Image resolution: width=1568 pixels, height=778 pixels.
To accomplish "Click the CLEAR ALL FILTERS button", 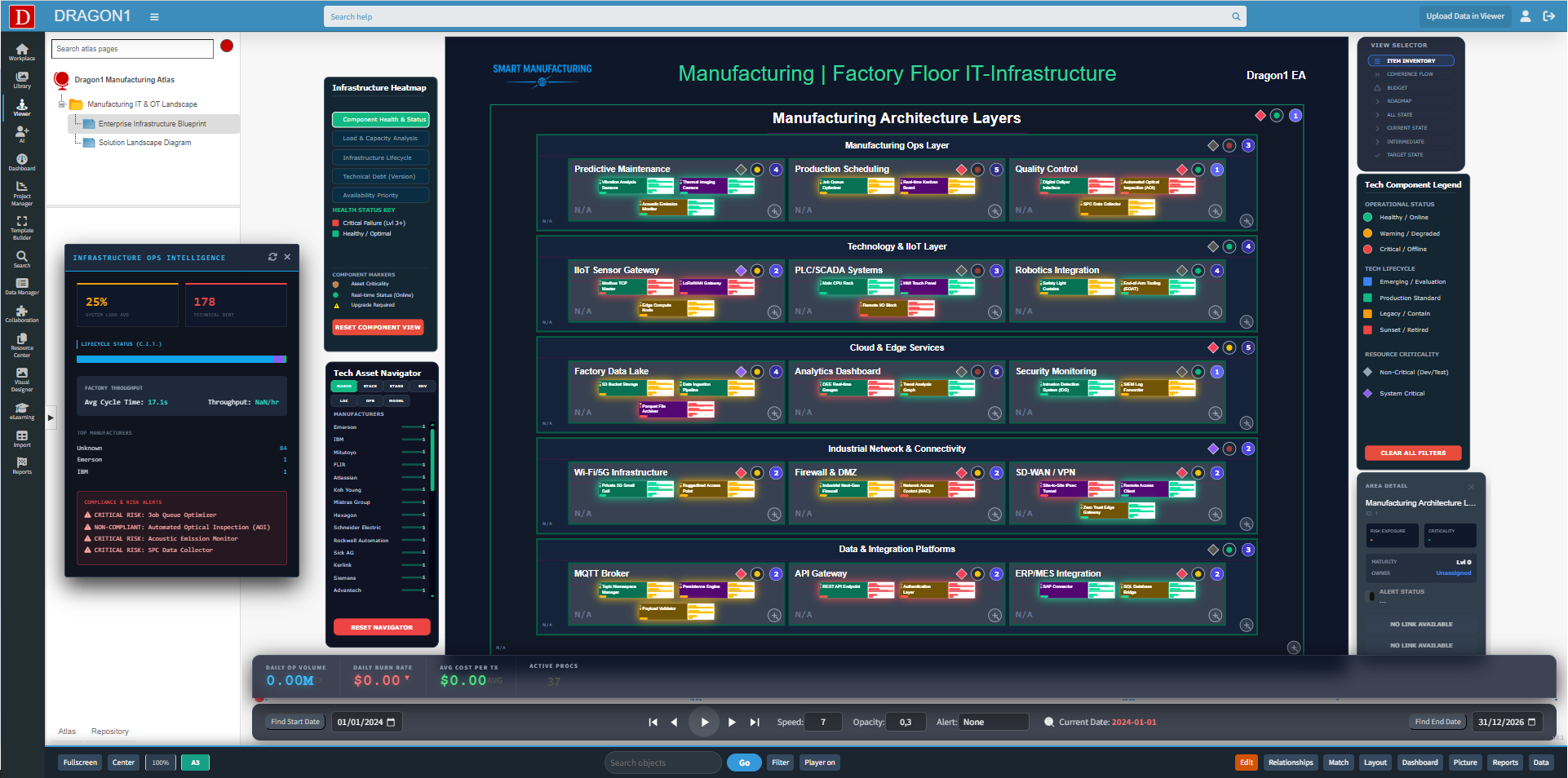I will pyautogui.click(x=1412, y=453).
